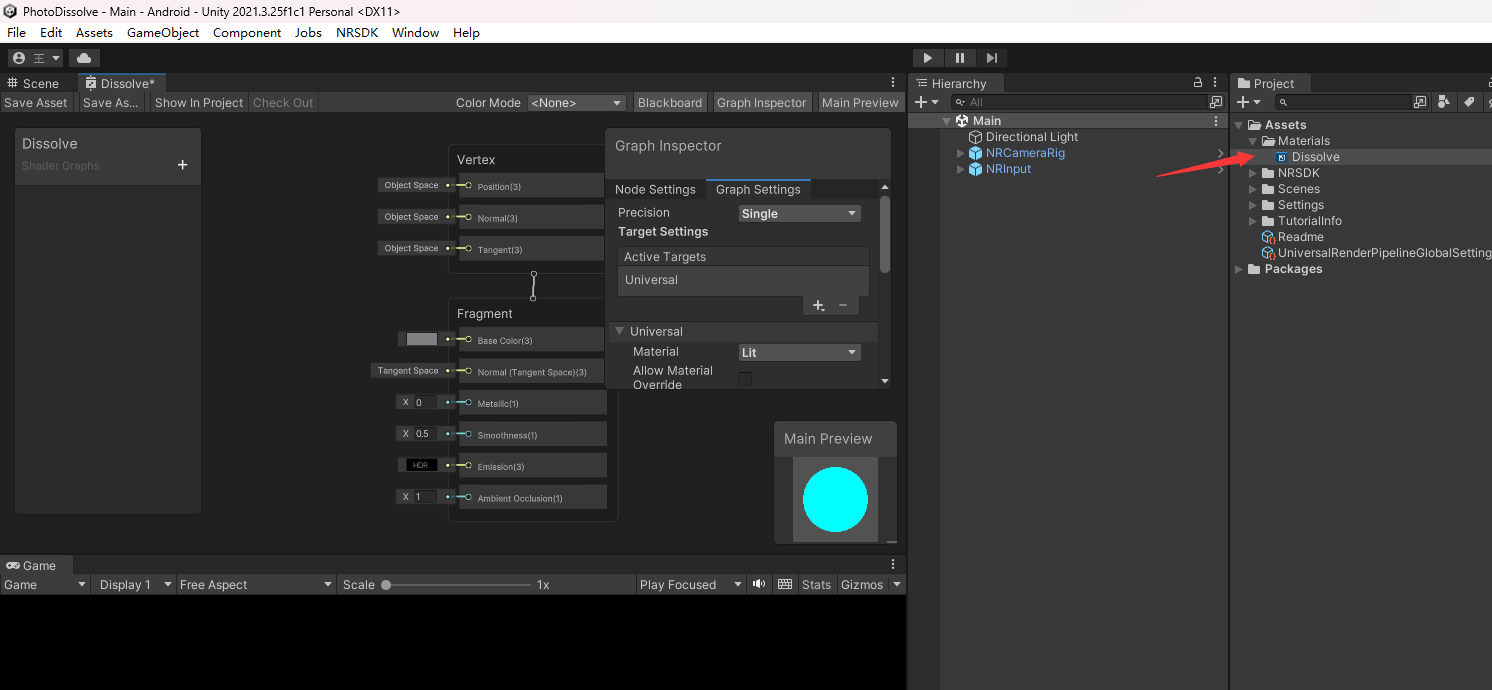Viewport: 1492px width, 690px height.
Task: Toggle the Hierarchy panel lock icon
Action: point(1198,83)
